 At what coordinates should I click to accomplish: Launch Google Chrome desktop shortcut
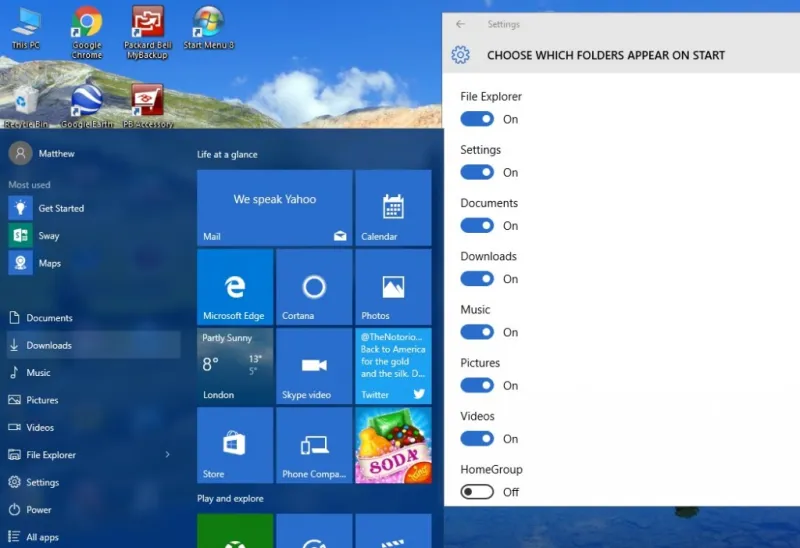click(87, 32)
